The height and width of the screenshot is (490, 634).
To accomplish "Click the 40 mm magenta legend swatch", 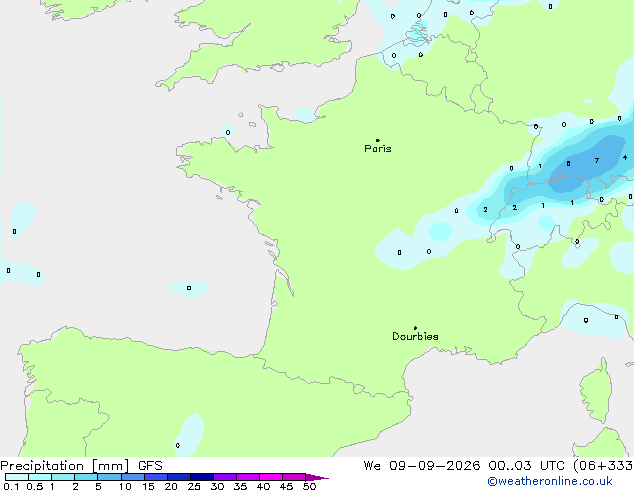I will click(x=271, y=477).
